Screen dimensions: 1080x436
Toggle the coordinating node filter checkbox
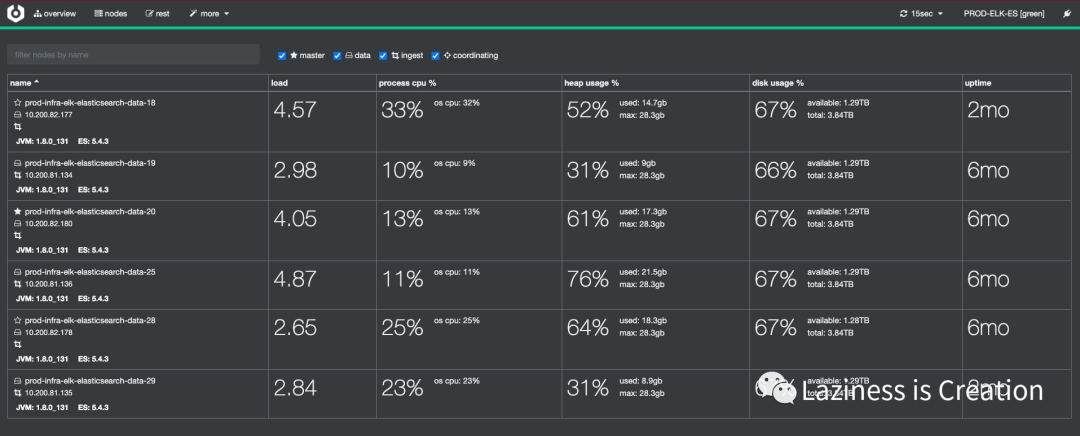pyautogui.click(x=435, y=56)
